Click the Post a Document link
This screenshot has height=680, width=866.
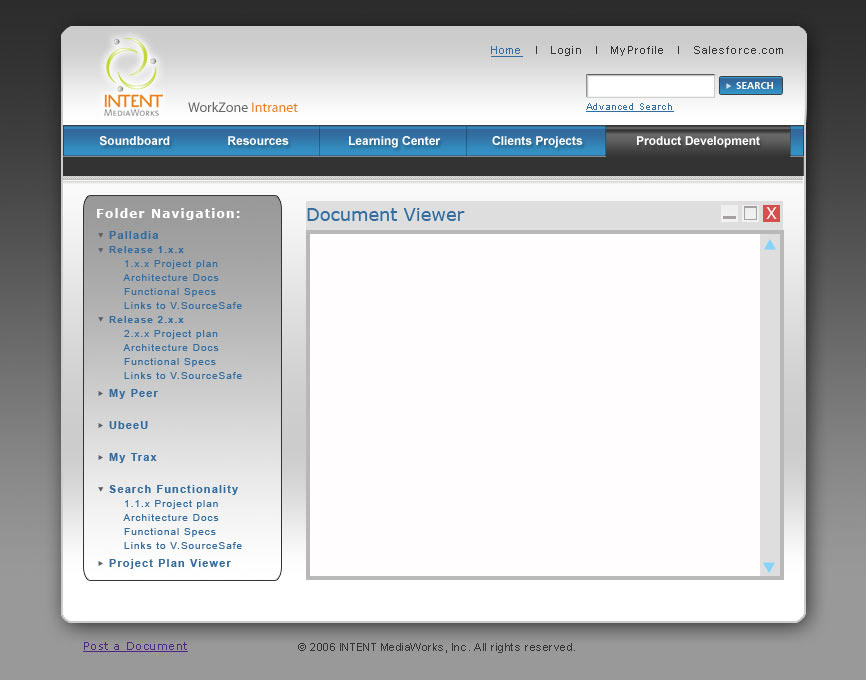tap(135, 646)
